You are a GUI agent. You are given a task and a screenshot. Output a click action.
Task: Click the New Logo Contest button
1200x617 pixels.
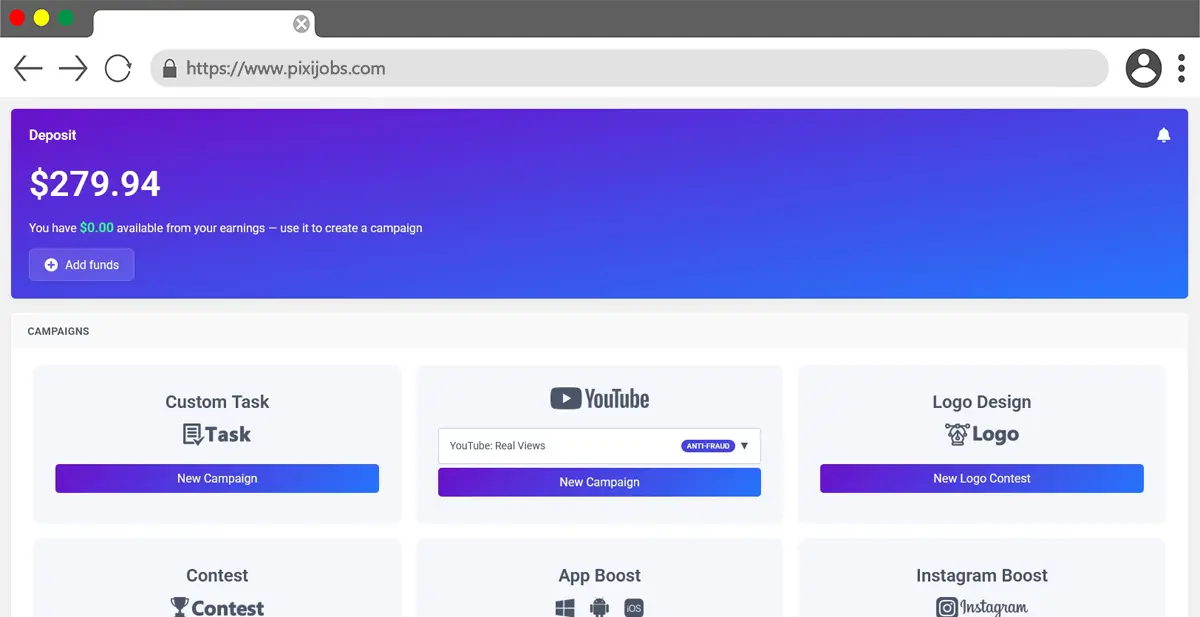coord(982,478)
